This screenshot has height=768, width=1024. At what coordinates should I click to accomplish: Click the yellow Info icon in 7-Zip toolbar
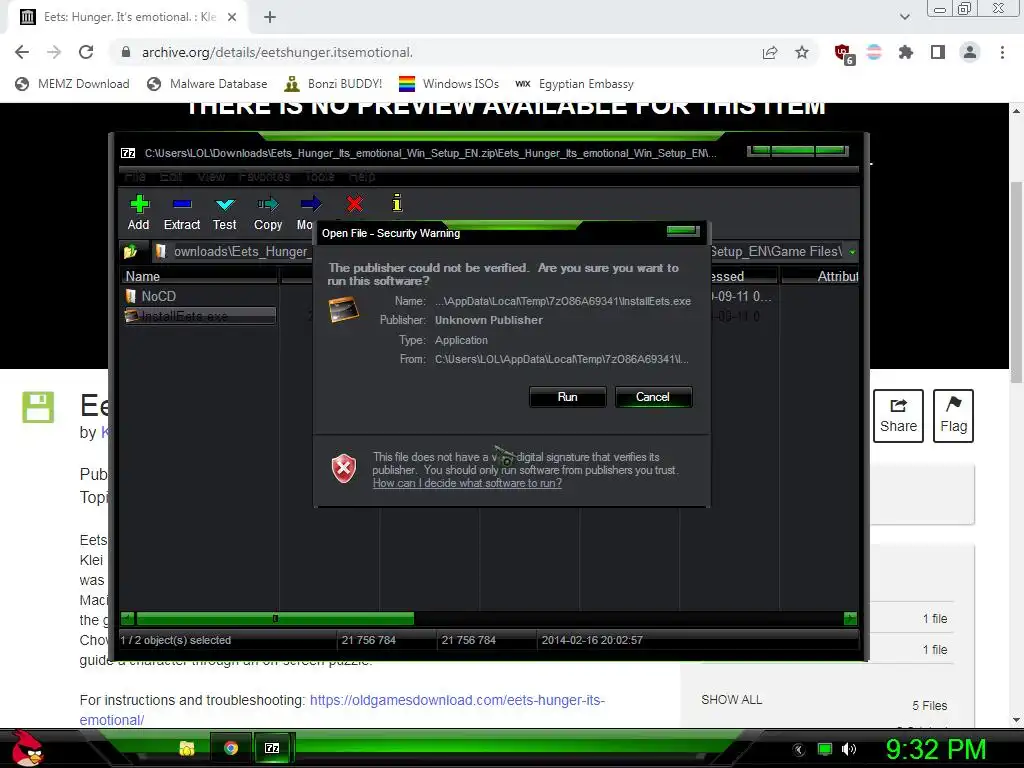click(397, 203)
